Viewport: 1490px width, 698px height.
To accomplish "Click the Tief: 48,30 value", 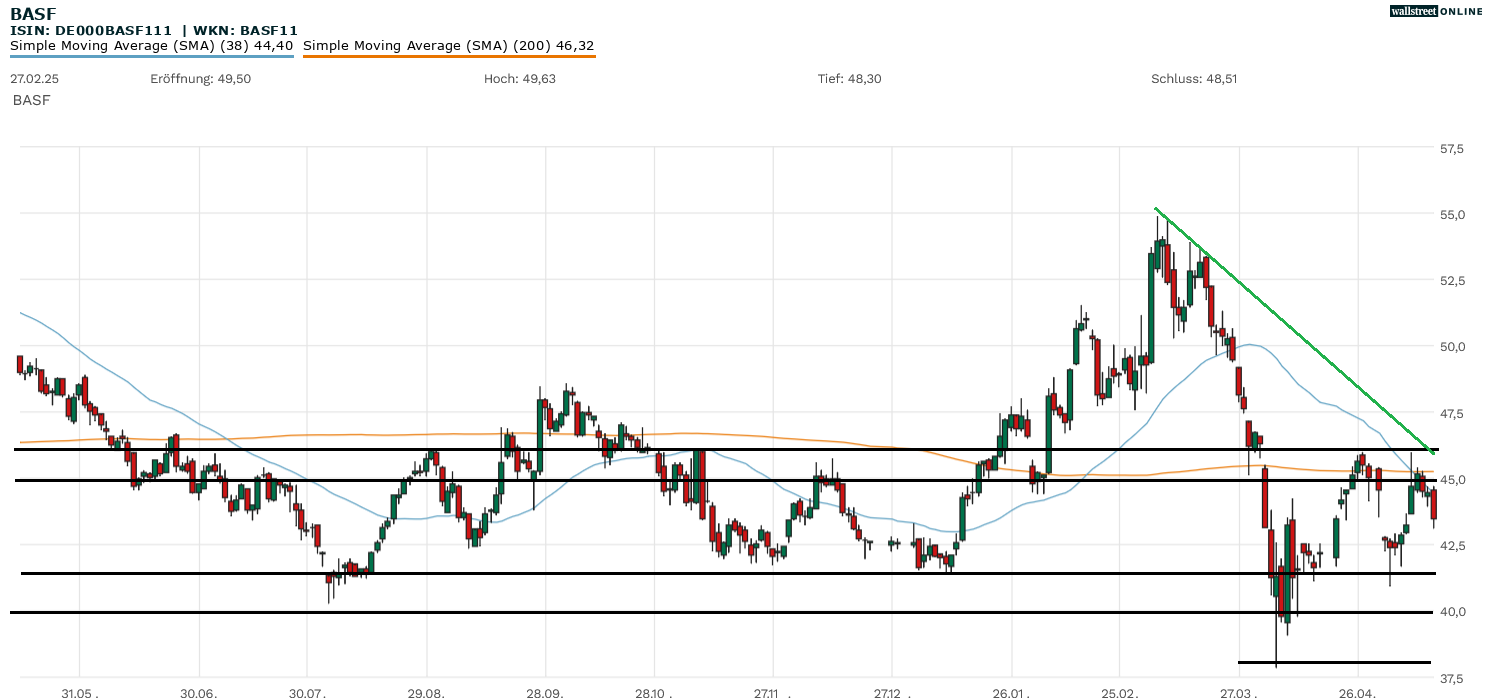I will [x=850, y=78].
